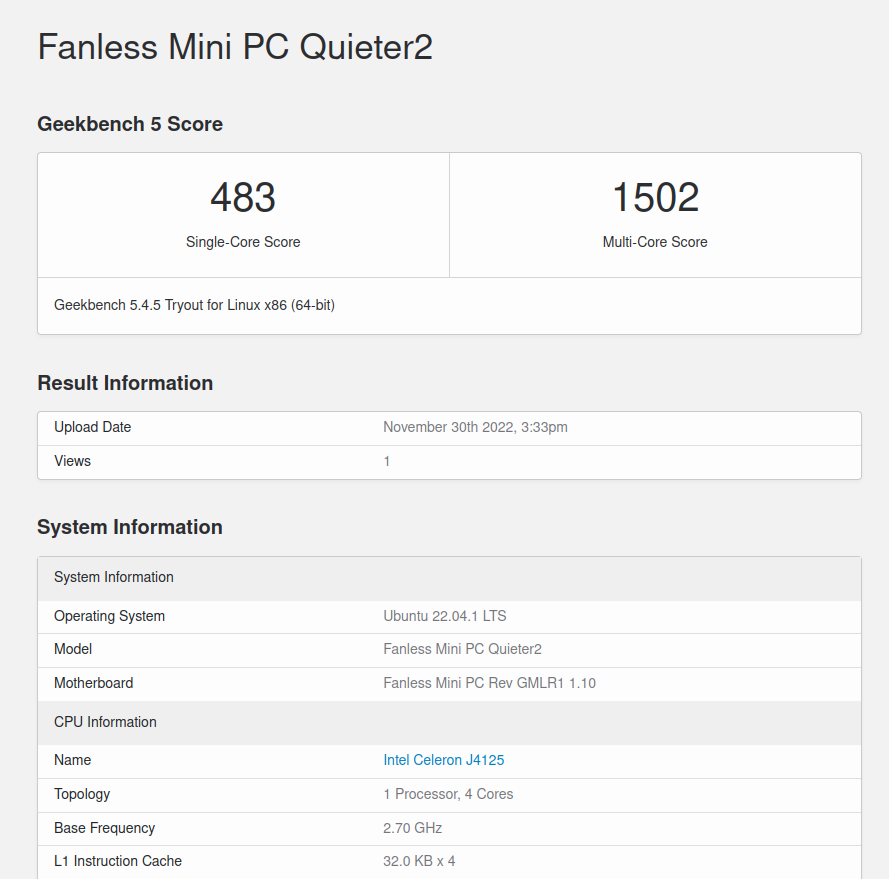Click the Result Information heading

pyautogui.click(x=125, y=383)
